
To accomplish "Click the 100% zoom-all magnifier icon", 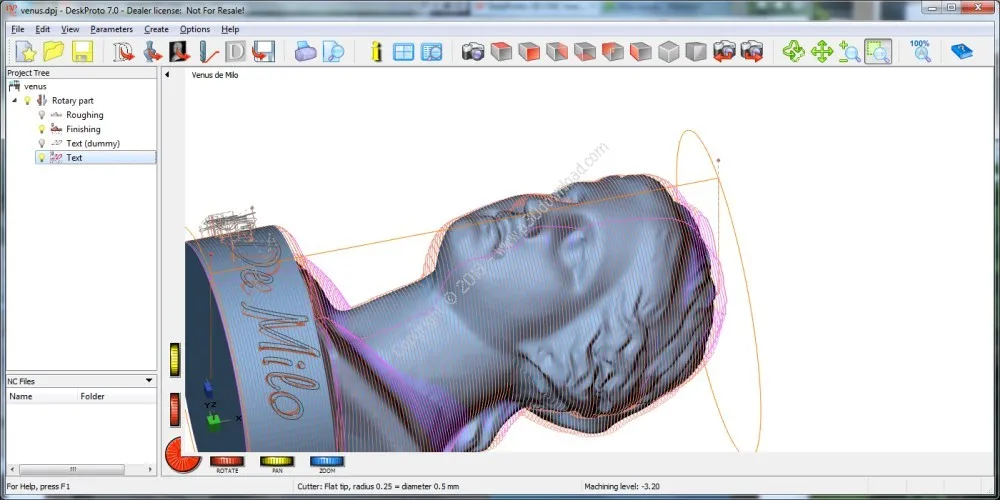I will click(921, 51).
